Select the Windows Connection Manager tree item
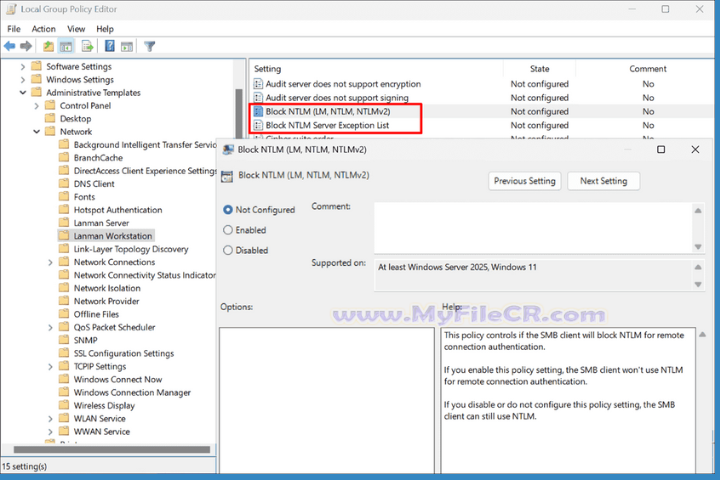Image resolution: width=720 pixels, height=480 pixels. 132,392
